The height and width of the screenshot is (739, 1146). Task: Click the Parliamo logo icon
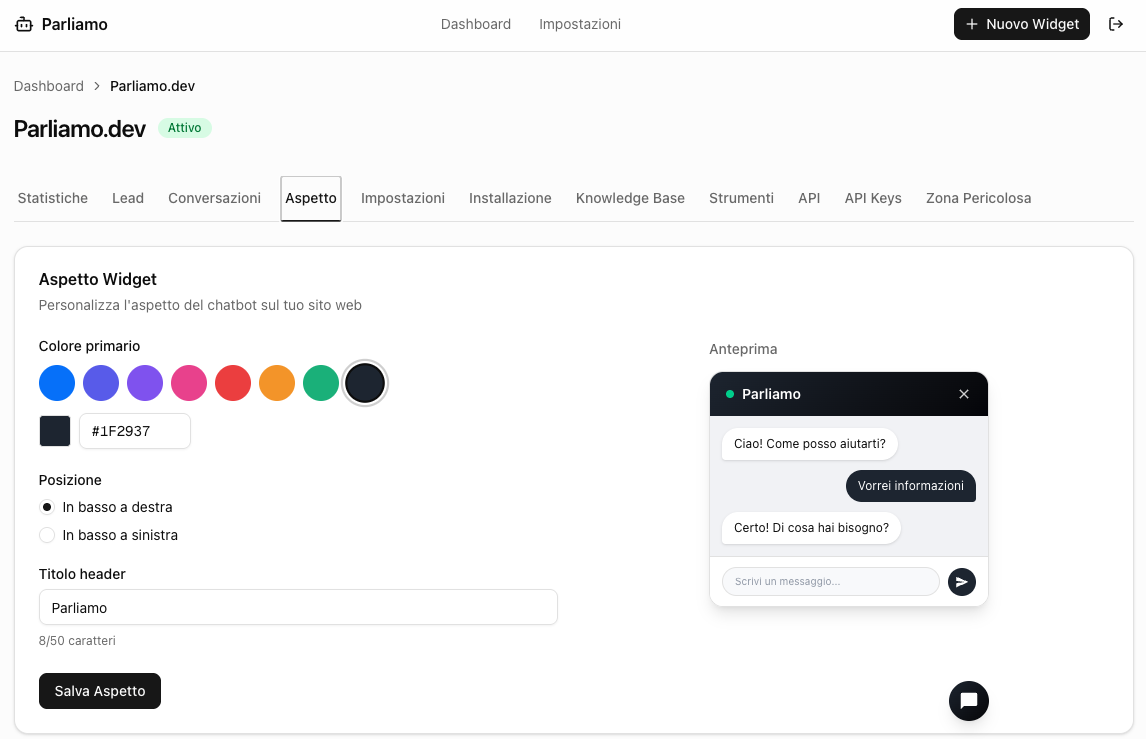24,24
